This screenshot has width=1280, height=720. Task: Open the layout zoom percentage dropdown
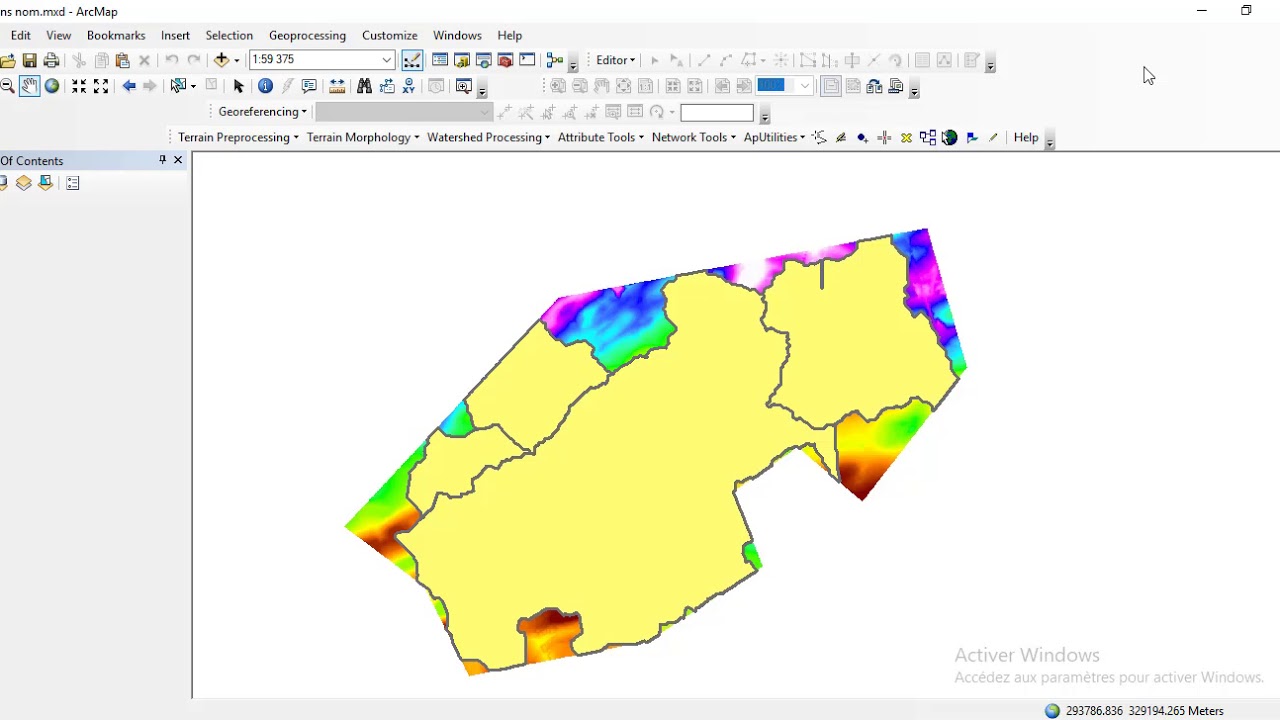pos(804,86)
